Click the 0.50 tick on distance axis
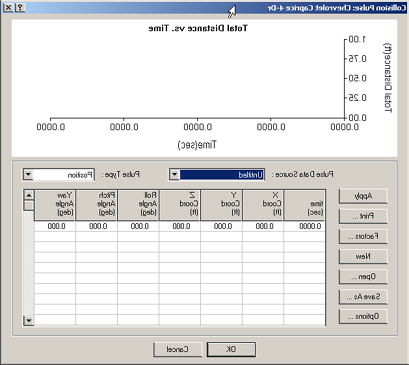The image size is (409, 365). 357,78
